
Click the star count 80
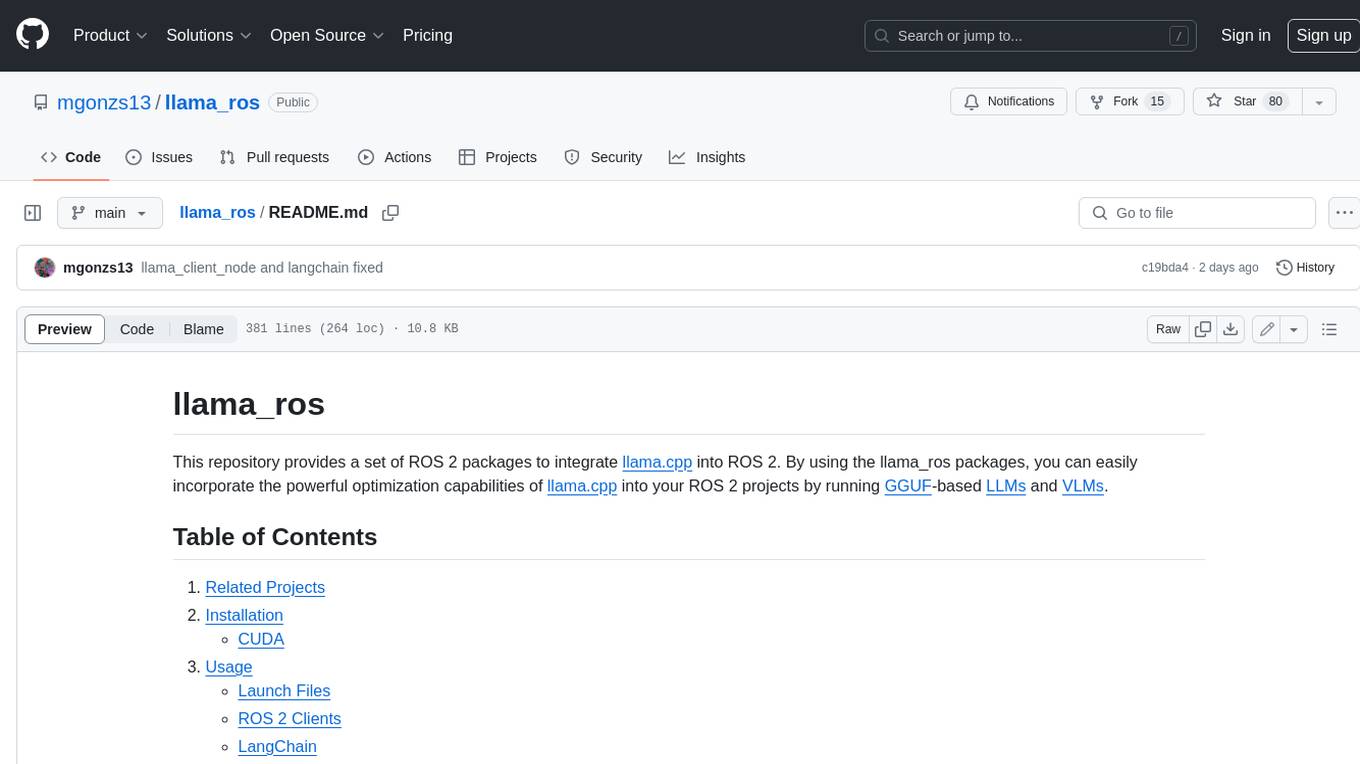(1275, 102)
